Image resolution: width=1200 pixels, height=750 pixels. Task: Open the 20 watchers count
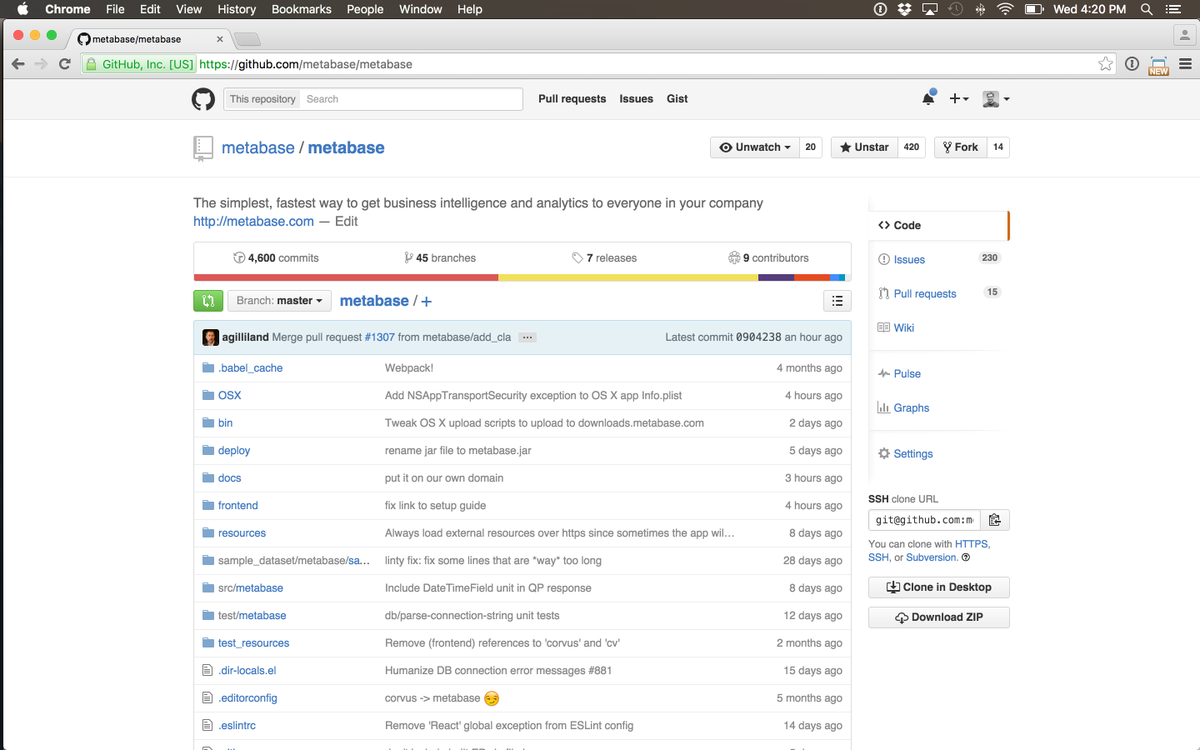coord(810,147)
